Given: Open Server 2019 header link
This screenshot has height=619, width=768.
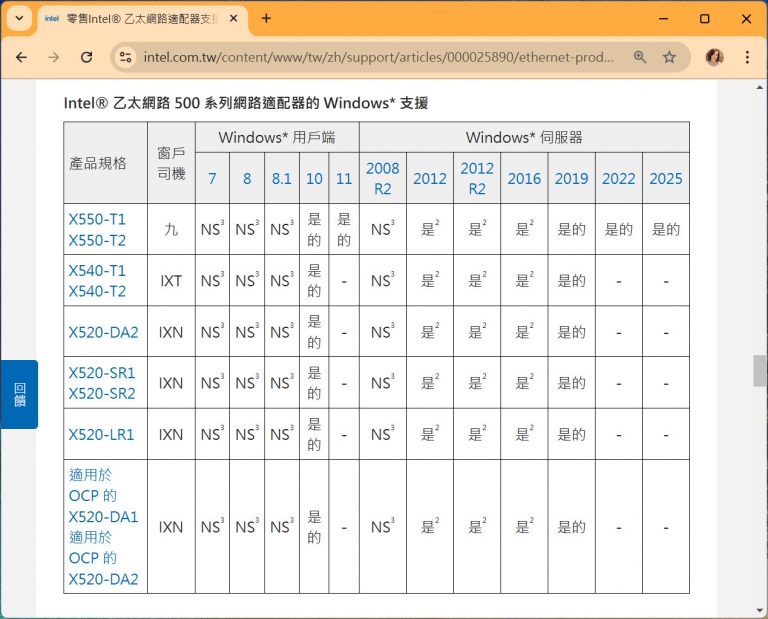Looking at the screenshot, I should tap(571, 178).
